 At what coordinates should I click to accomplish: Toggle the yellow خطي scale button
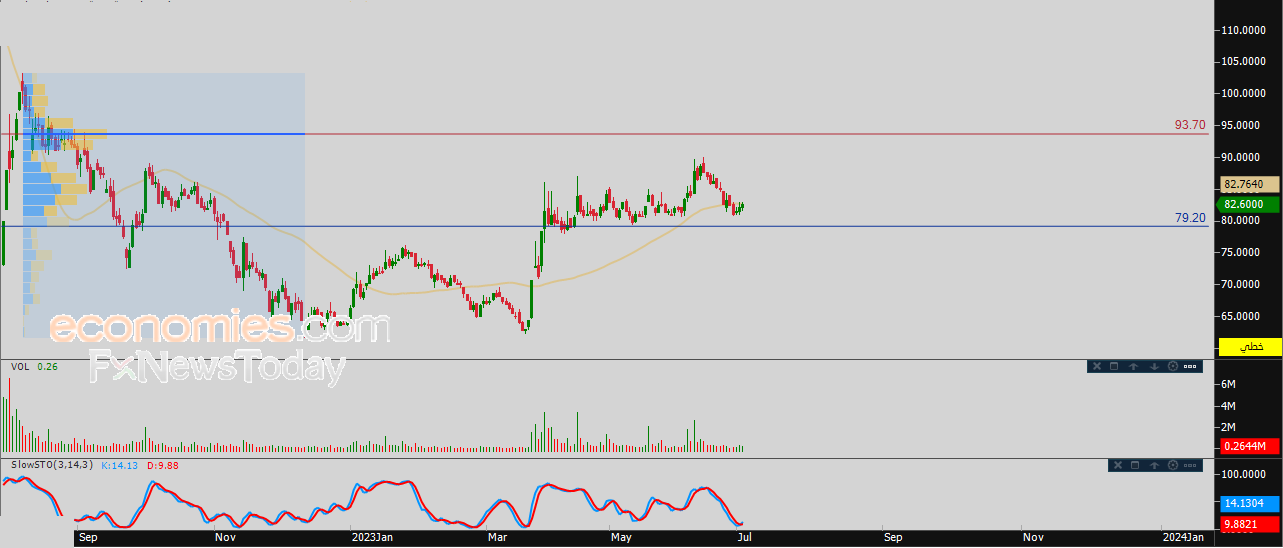click(x=1250, y=347)
